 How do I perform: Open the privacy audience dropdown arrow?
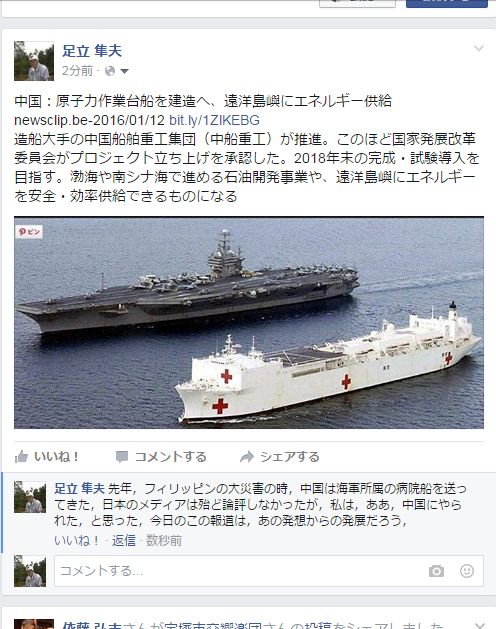coord(124,71)
